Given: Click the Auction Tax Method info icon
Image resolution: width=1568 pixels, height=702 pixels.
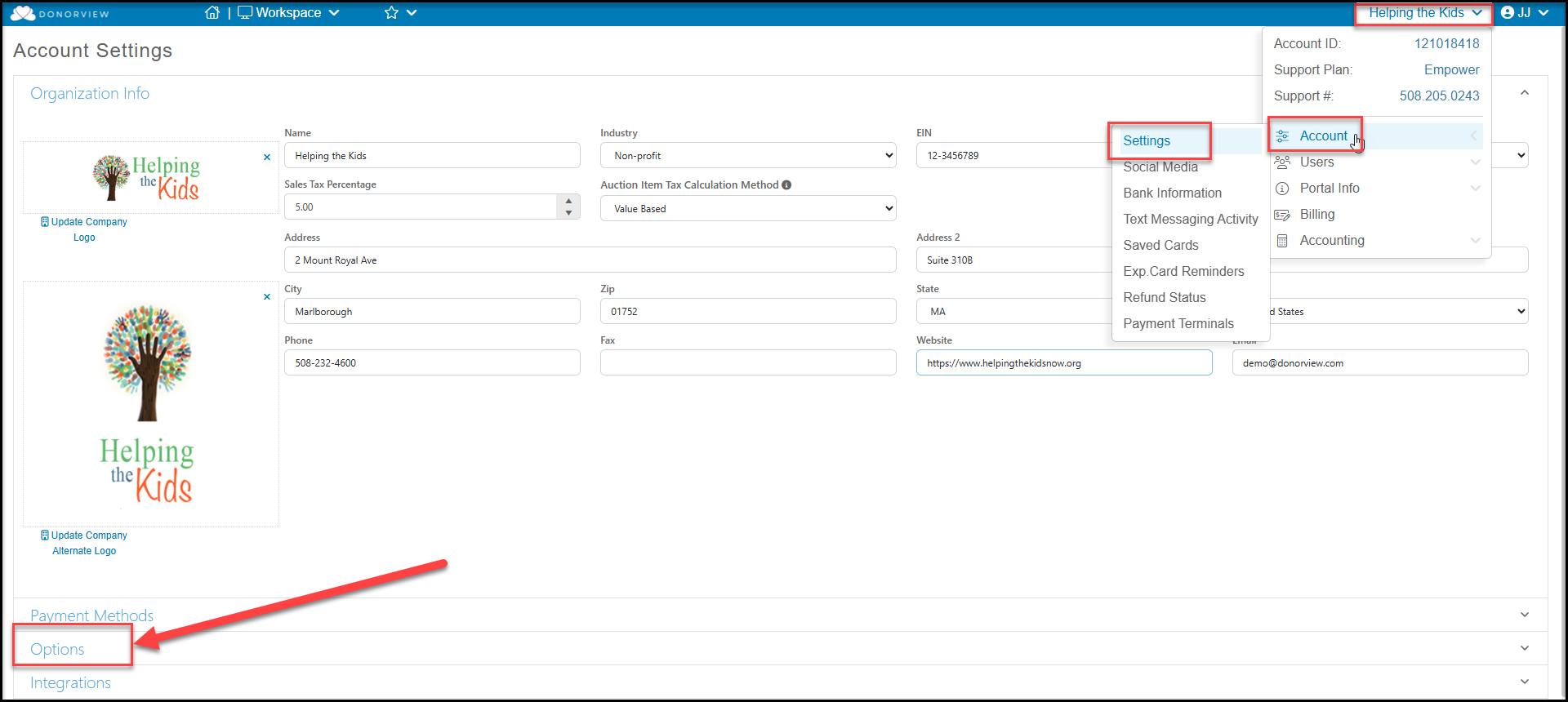Looking at the screenshot, I should point(786,185).
